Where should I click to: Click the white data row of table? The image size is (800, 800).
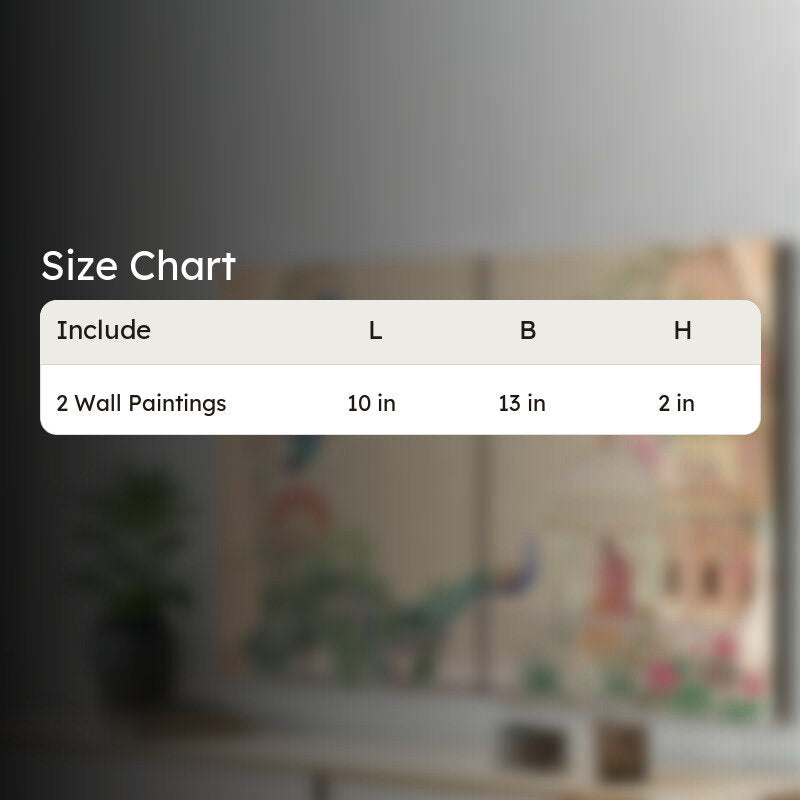pyautogui.click(x=400, y=400)
